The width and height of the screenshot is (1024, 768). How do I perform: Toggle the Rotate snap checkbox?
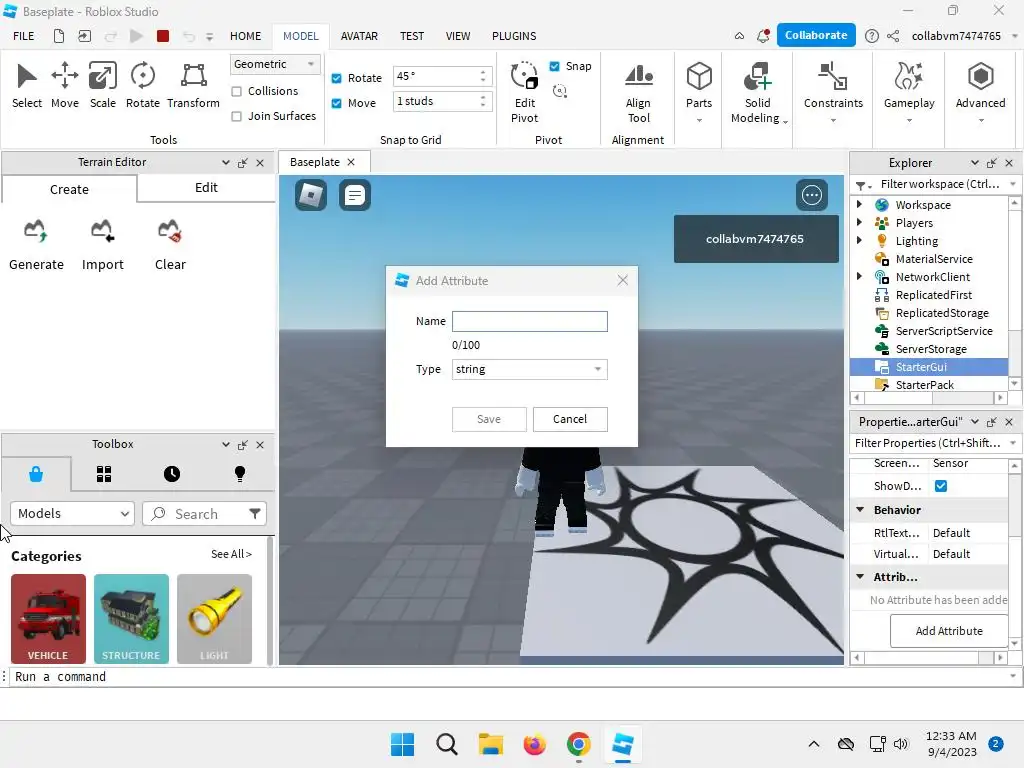click(x=336, y=78)
